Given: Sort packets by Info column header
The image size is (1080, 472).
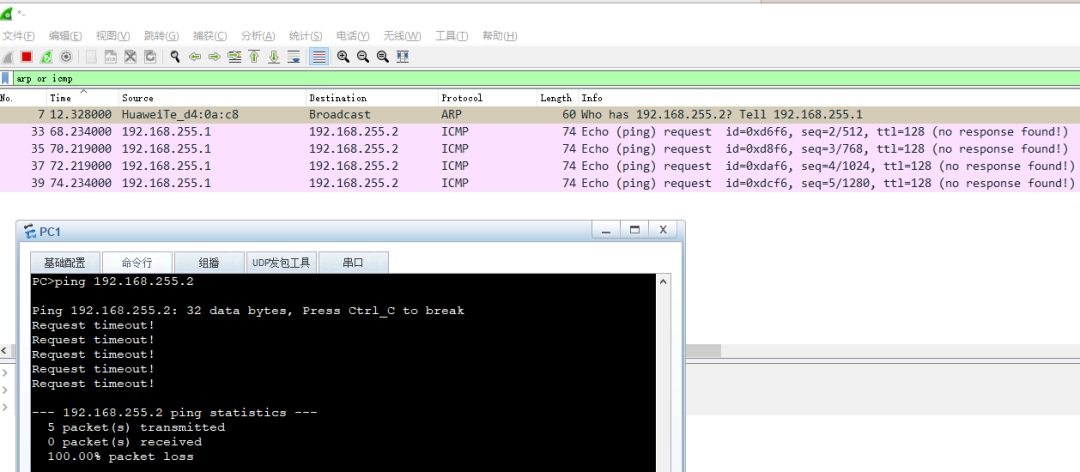Looking at the screenshot, I should pyautogui.click(x=829, y=98).
